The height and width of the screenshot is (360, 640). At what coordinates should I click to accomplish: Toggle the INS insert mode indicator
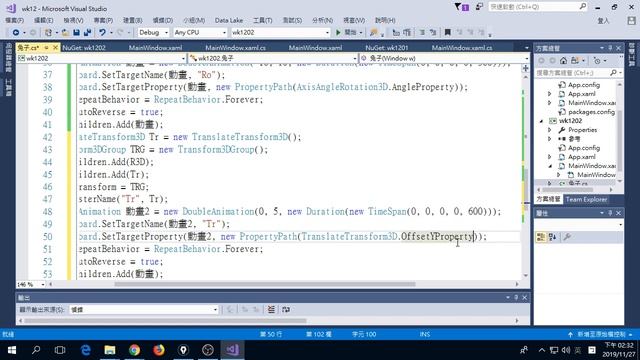coord(424,334)
